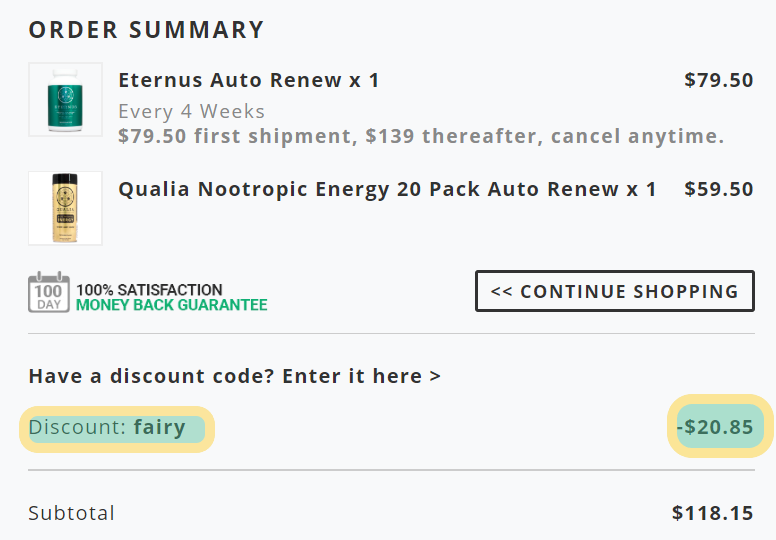Click the Eternus bottle product thumbnail
776x540 pixels.
[65, 99]
